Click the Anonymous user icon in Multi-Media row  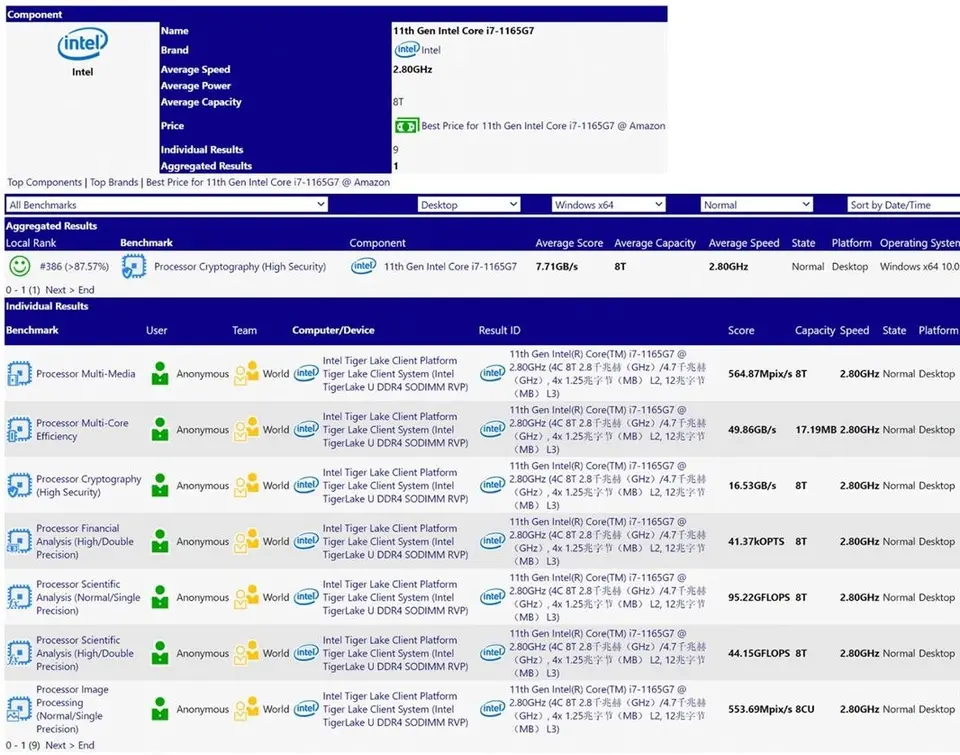pyautogui.click(x=160, y=374)
